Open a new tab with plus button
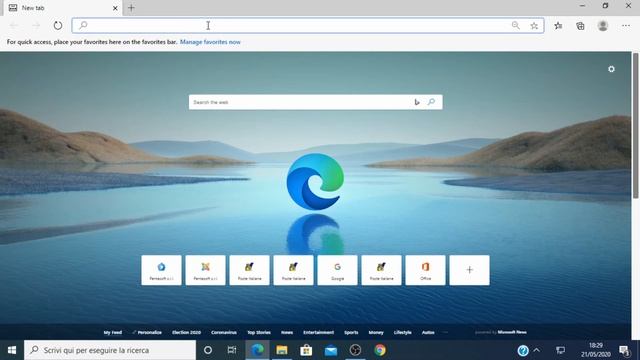The width and height of the screenshot is (640, 360). coord(131,8)
